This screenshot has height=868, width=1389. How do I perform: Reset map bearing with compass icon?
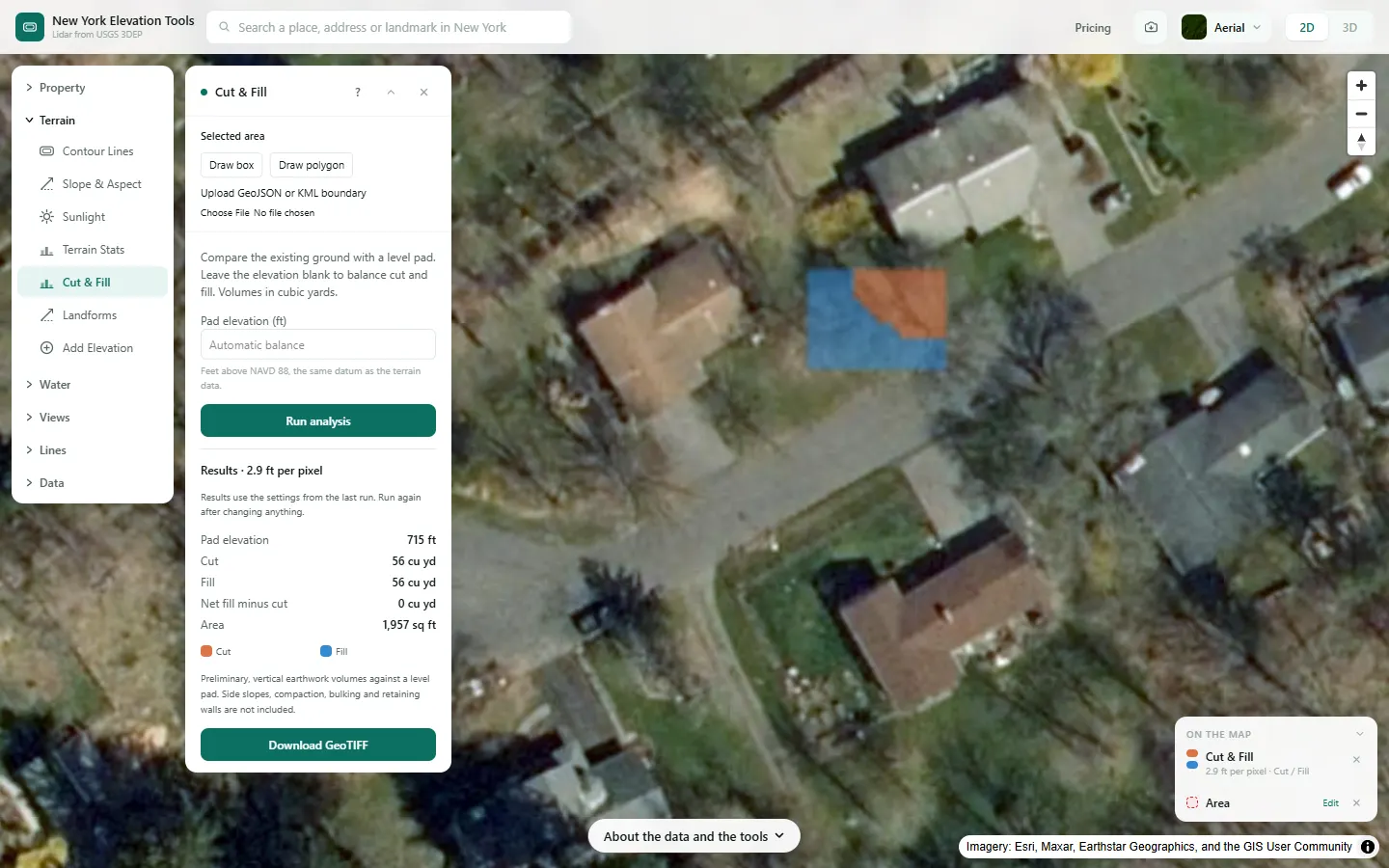(1361, 142)
